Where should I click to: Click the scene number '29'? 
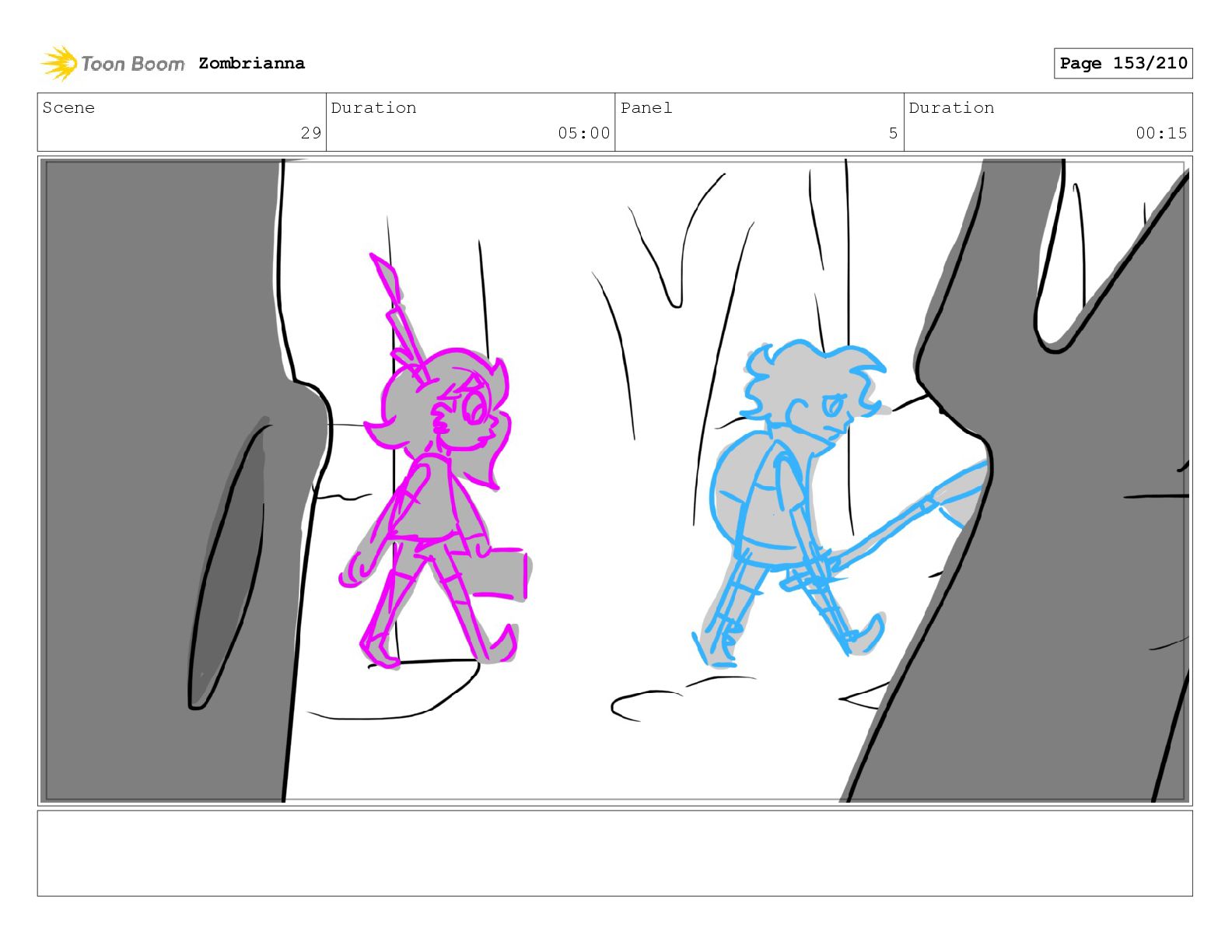[311, 133]
